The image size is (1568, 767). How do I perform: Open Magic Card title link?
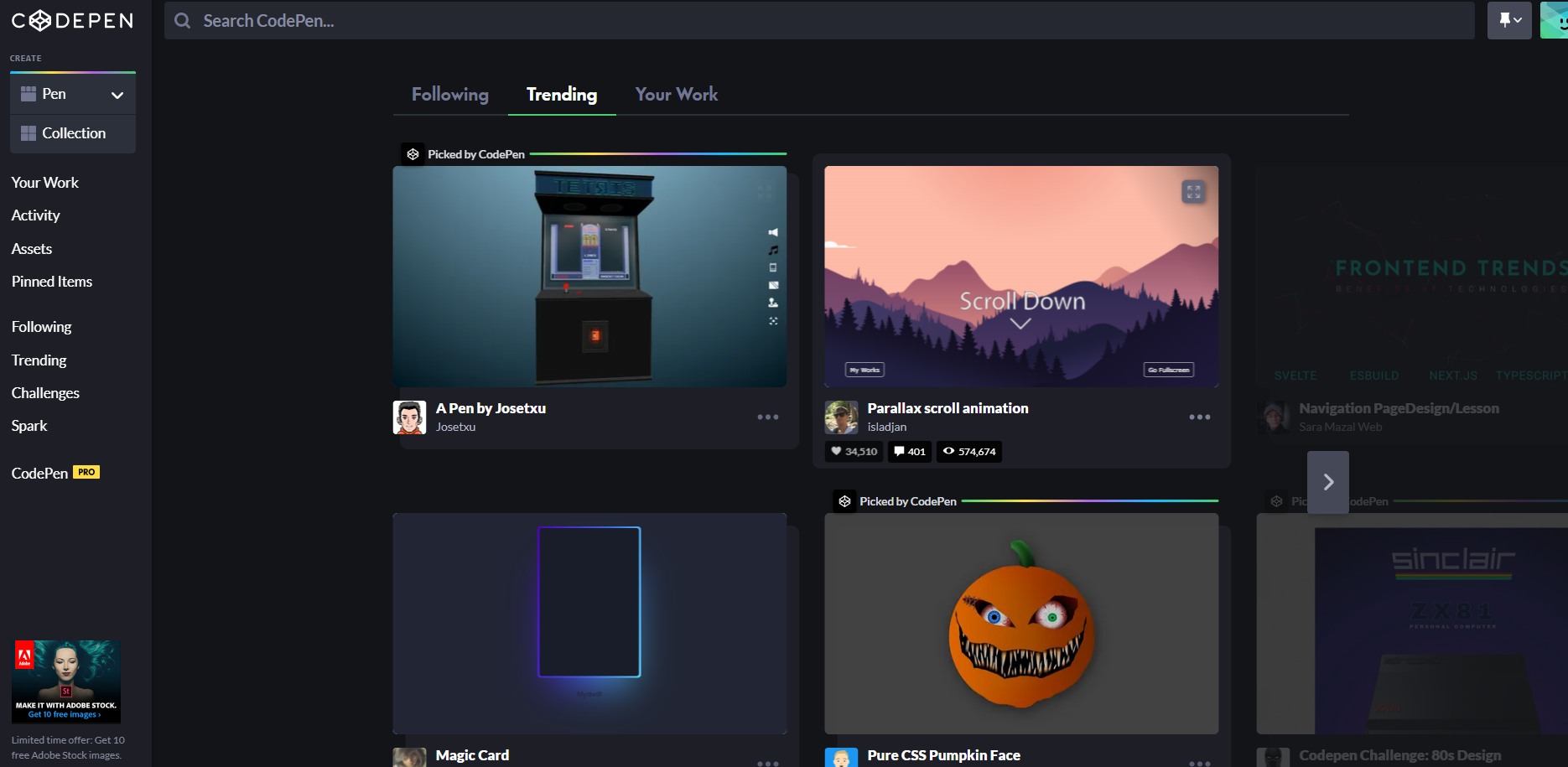click(472, 755)
